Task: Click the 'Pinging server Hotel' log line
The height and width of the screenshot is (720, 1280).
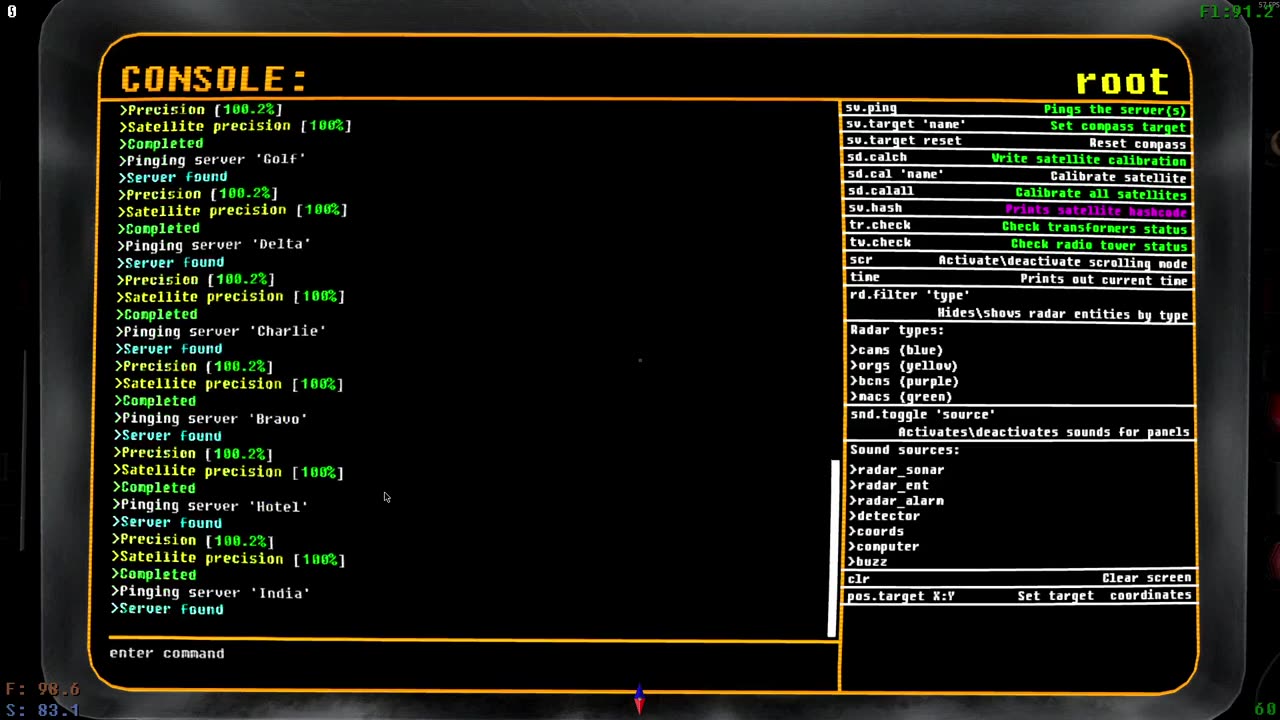Action: 211,506
